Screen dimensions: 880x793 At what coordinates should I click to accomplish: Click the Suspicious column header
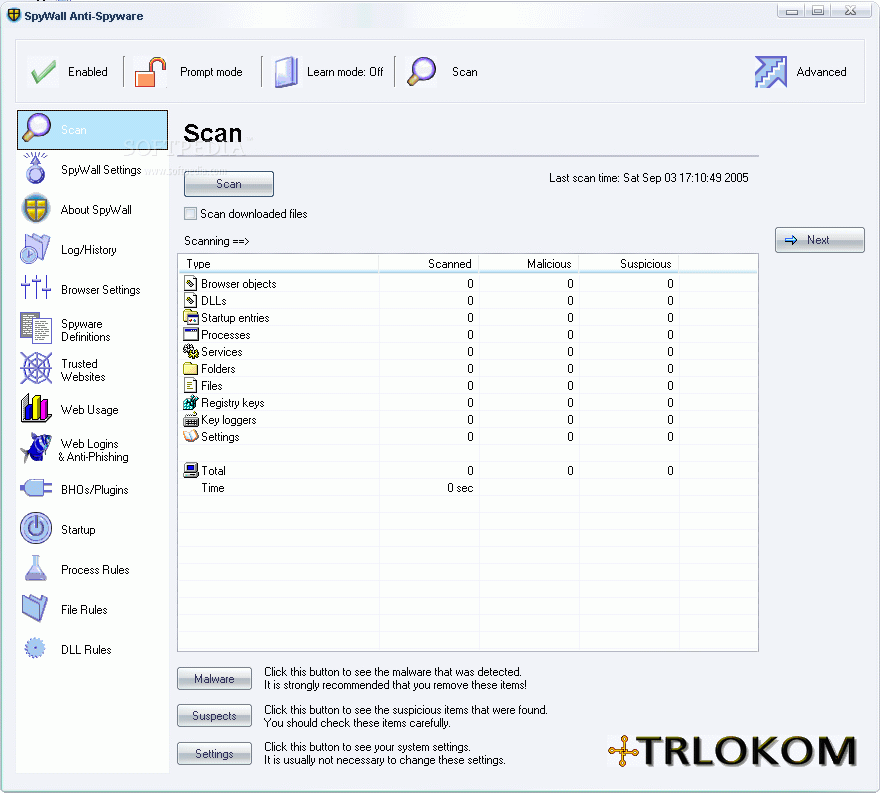pos(629,264)
